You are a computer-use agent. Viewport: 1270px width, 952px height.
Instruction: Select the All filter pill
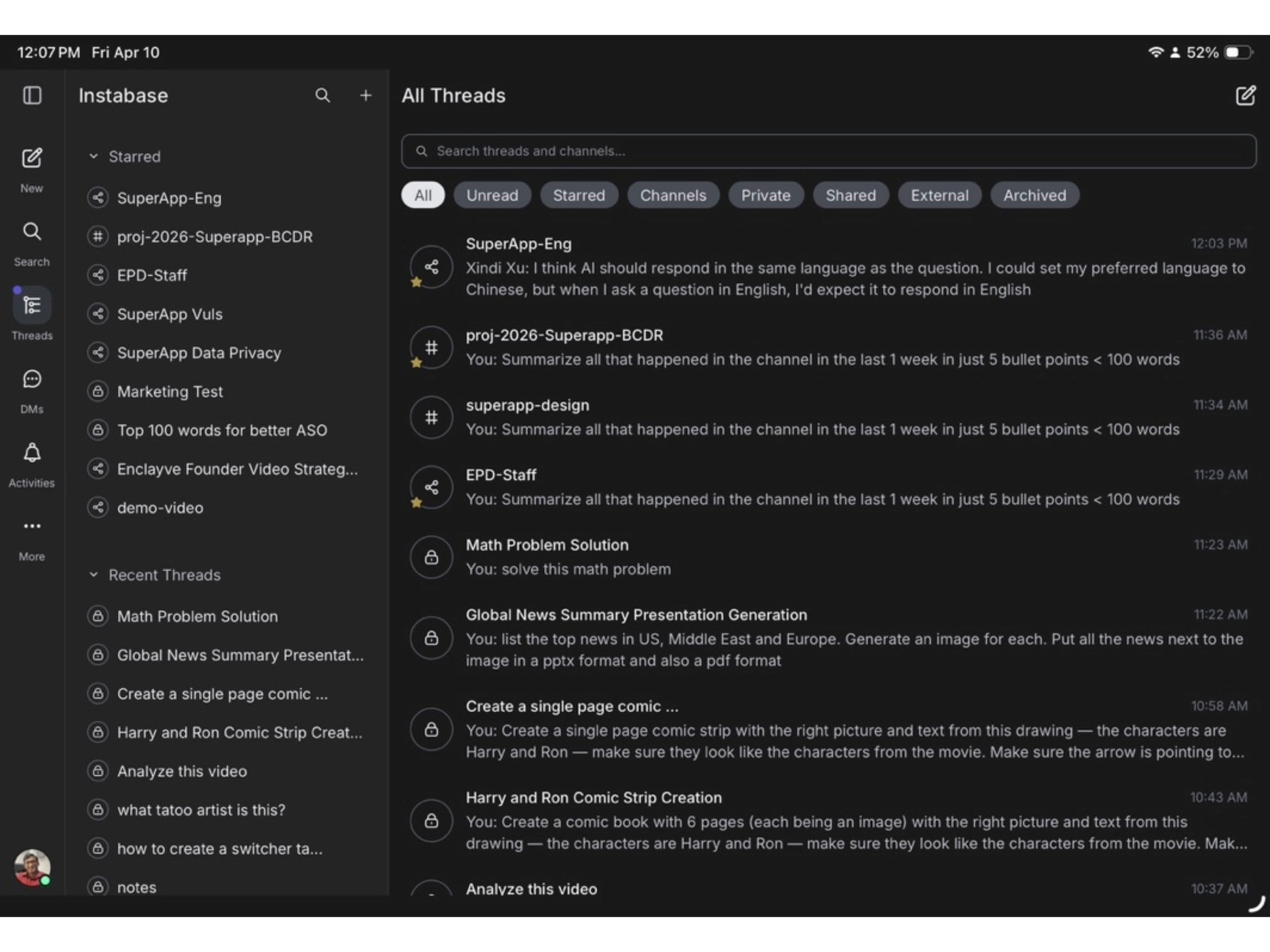click(x=423, y=195)
